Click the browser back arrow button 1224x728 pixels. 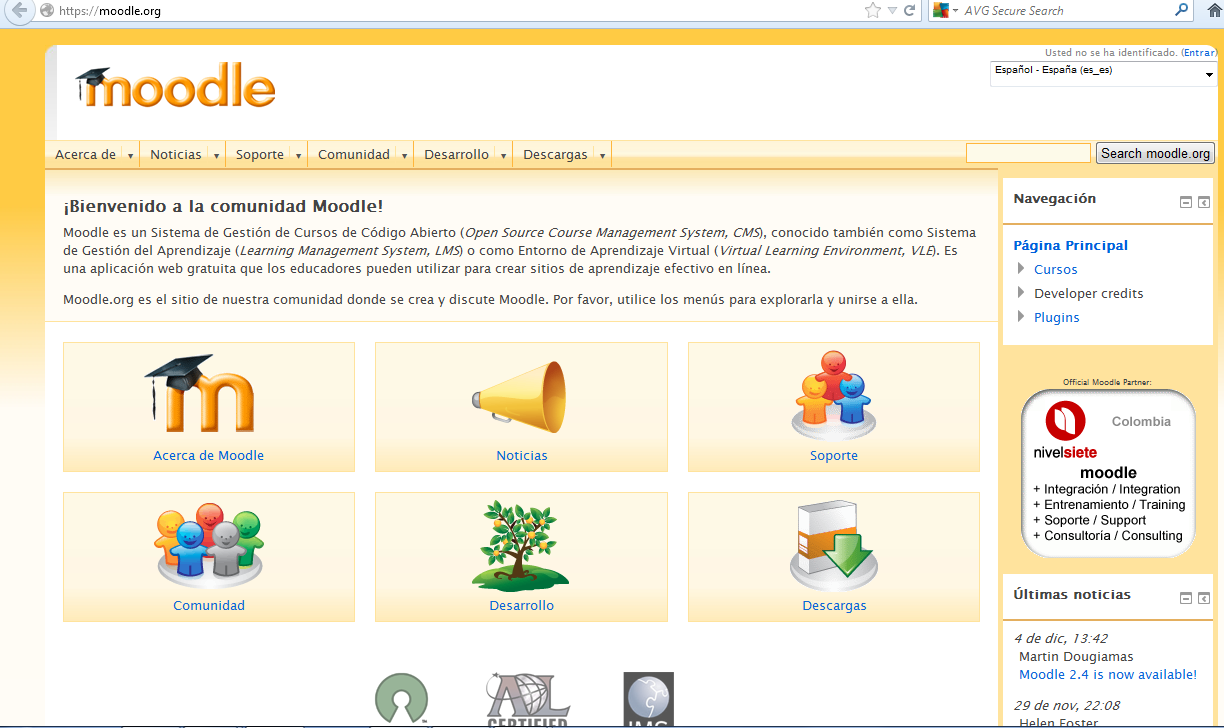(19, 11)
